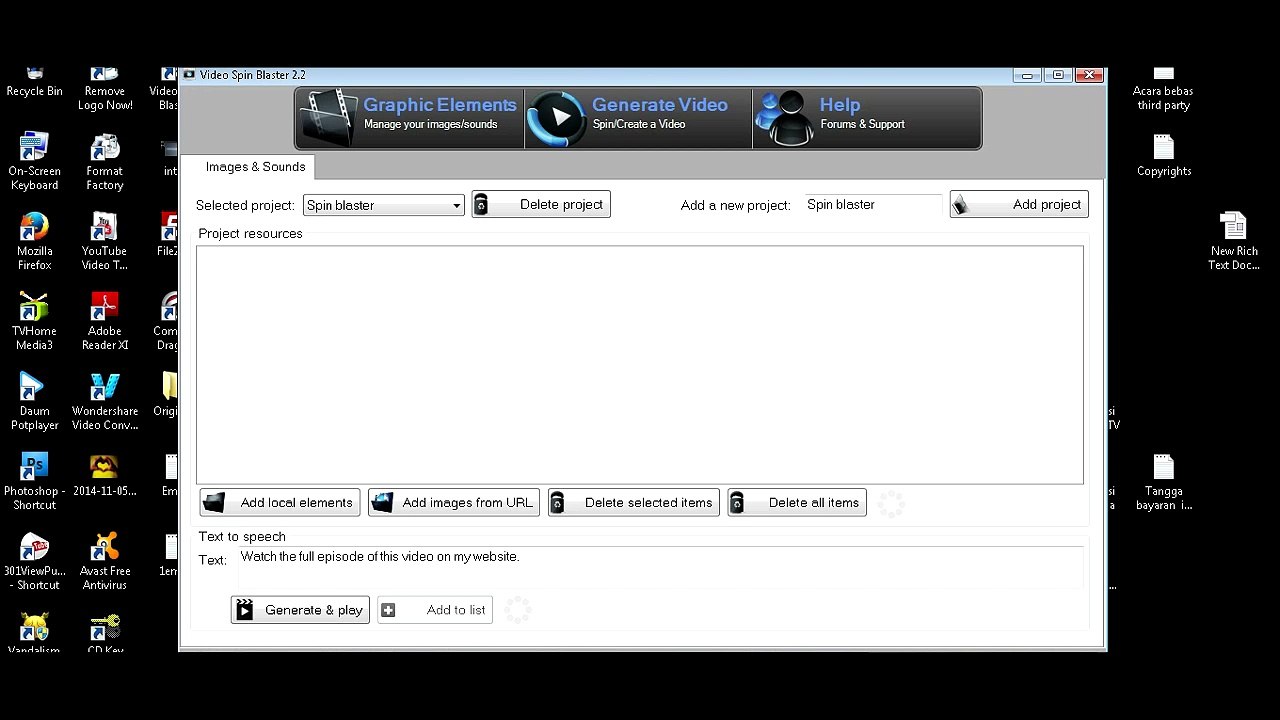Open the Generate Video section

(638, 118)
